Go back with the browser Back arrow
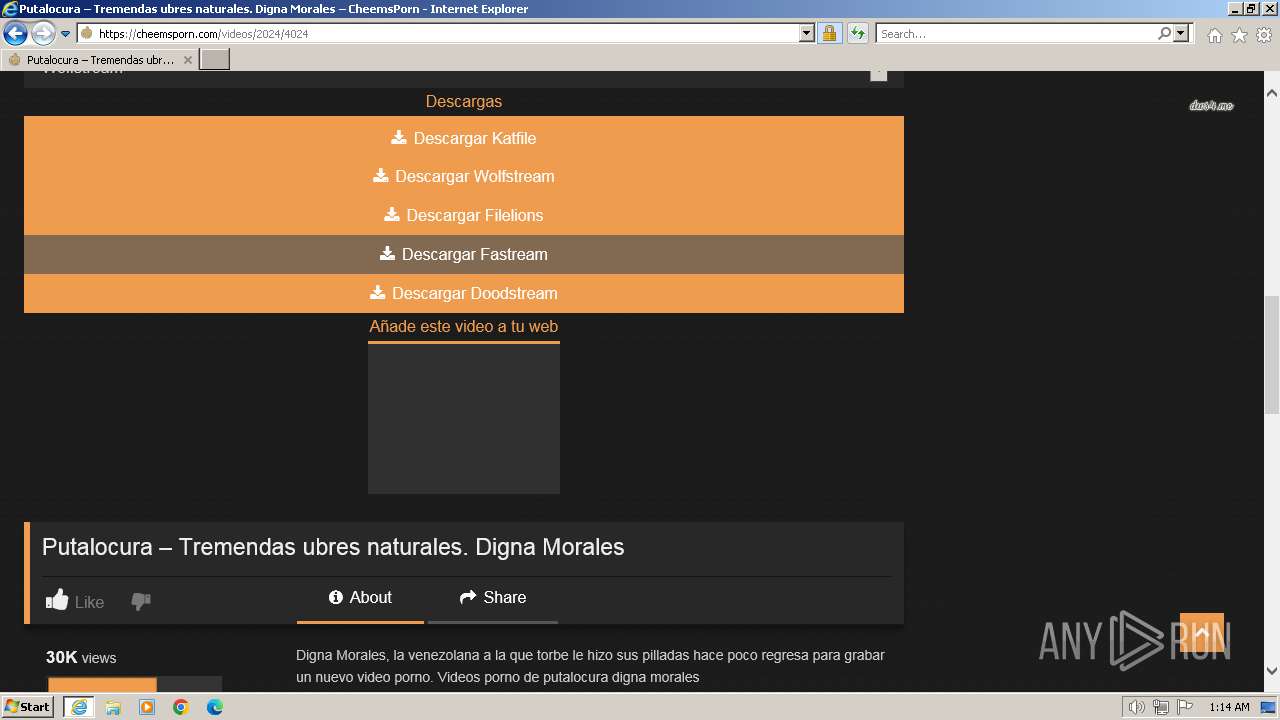 point(15,34)
